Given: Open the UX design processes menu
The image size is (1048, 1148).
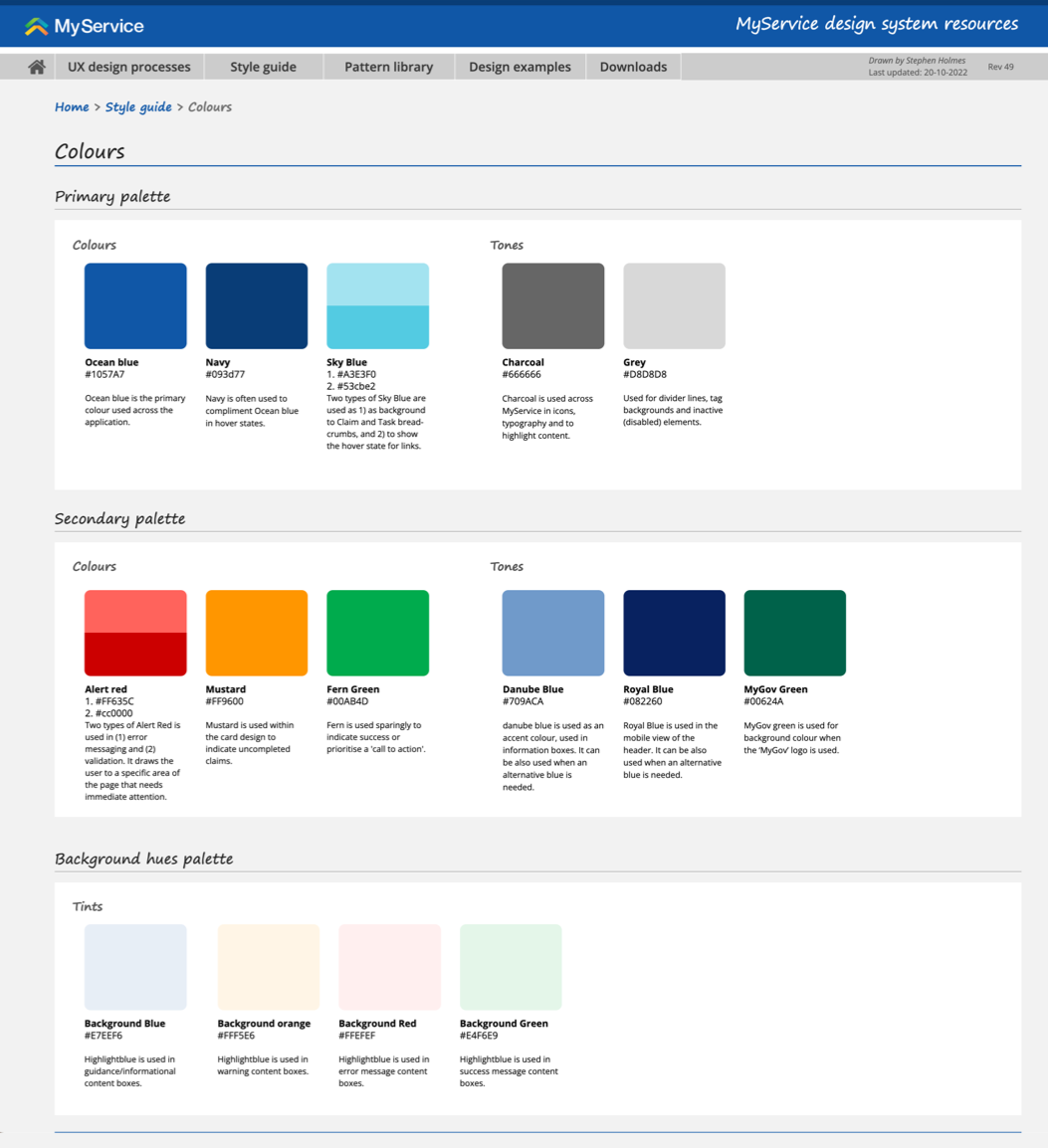Looking at the screenshot, I should 129,67.
